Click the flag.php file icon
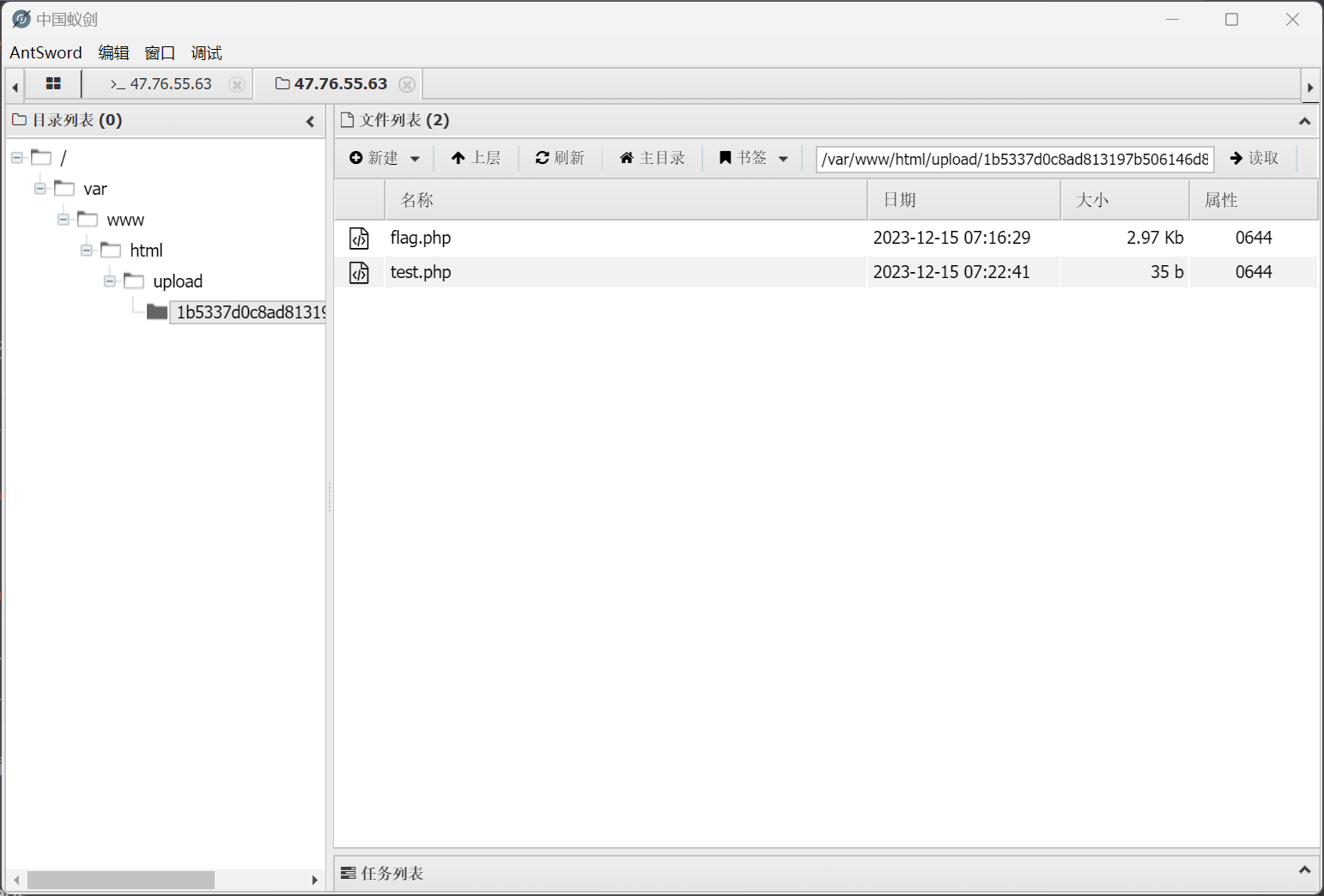1324x896 pixels. click(x=359, y=238)
